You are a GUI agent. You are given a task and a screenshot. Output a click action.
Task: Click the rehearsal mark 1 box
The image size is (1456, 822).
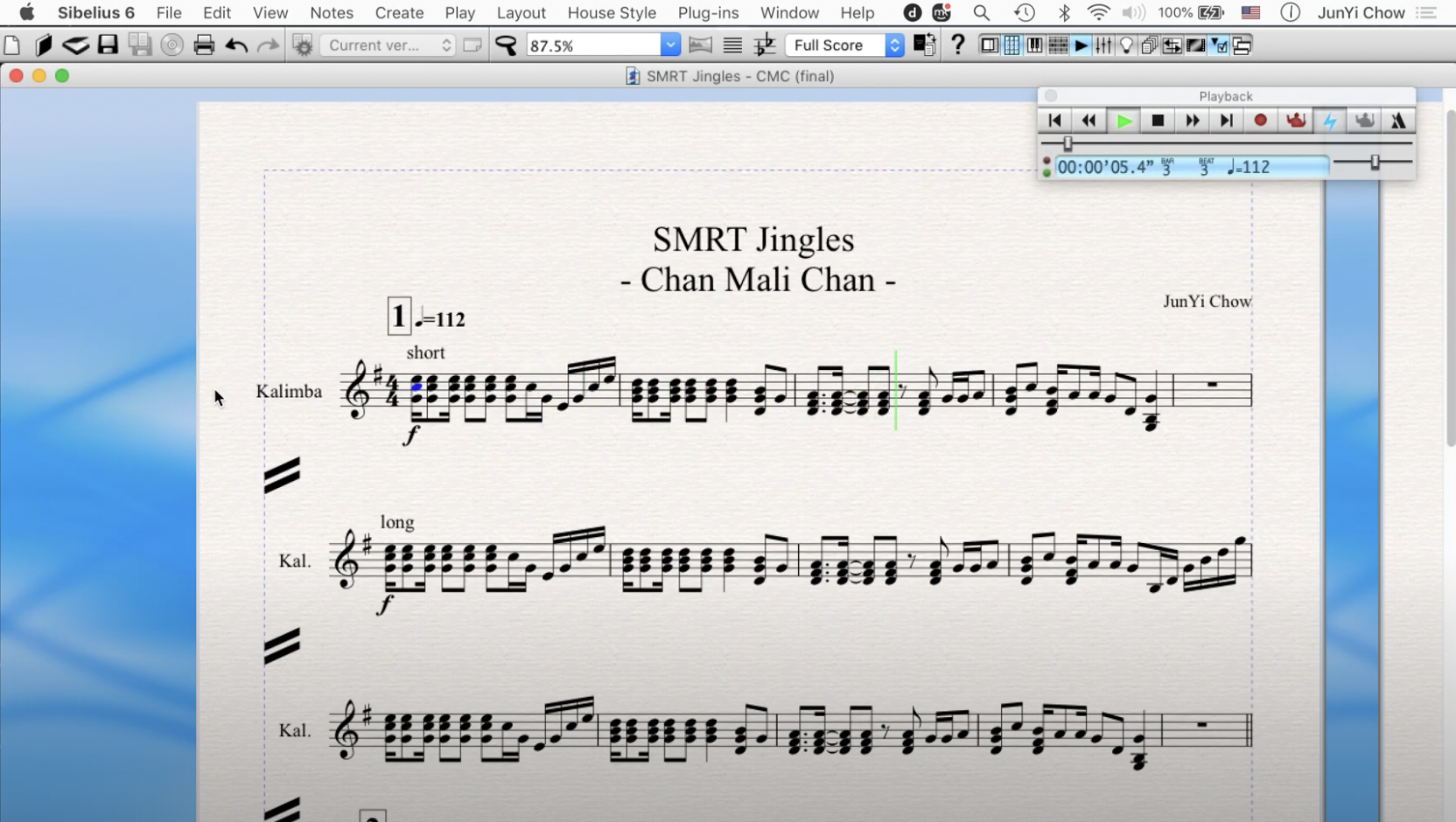[399, 316]
